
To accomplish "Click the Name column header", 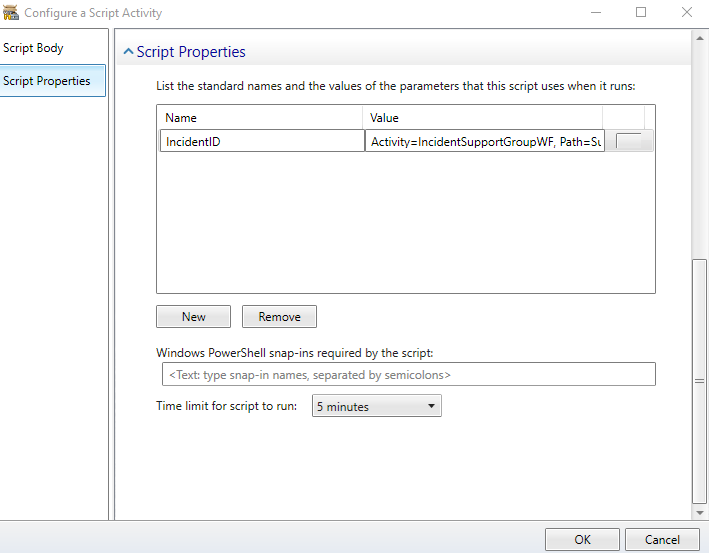I will tap(260, 118).
